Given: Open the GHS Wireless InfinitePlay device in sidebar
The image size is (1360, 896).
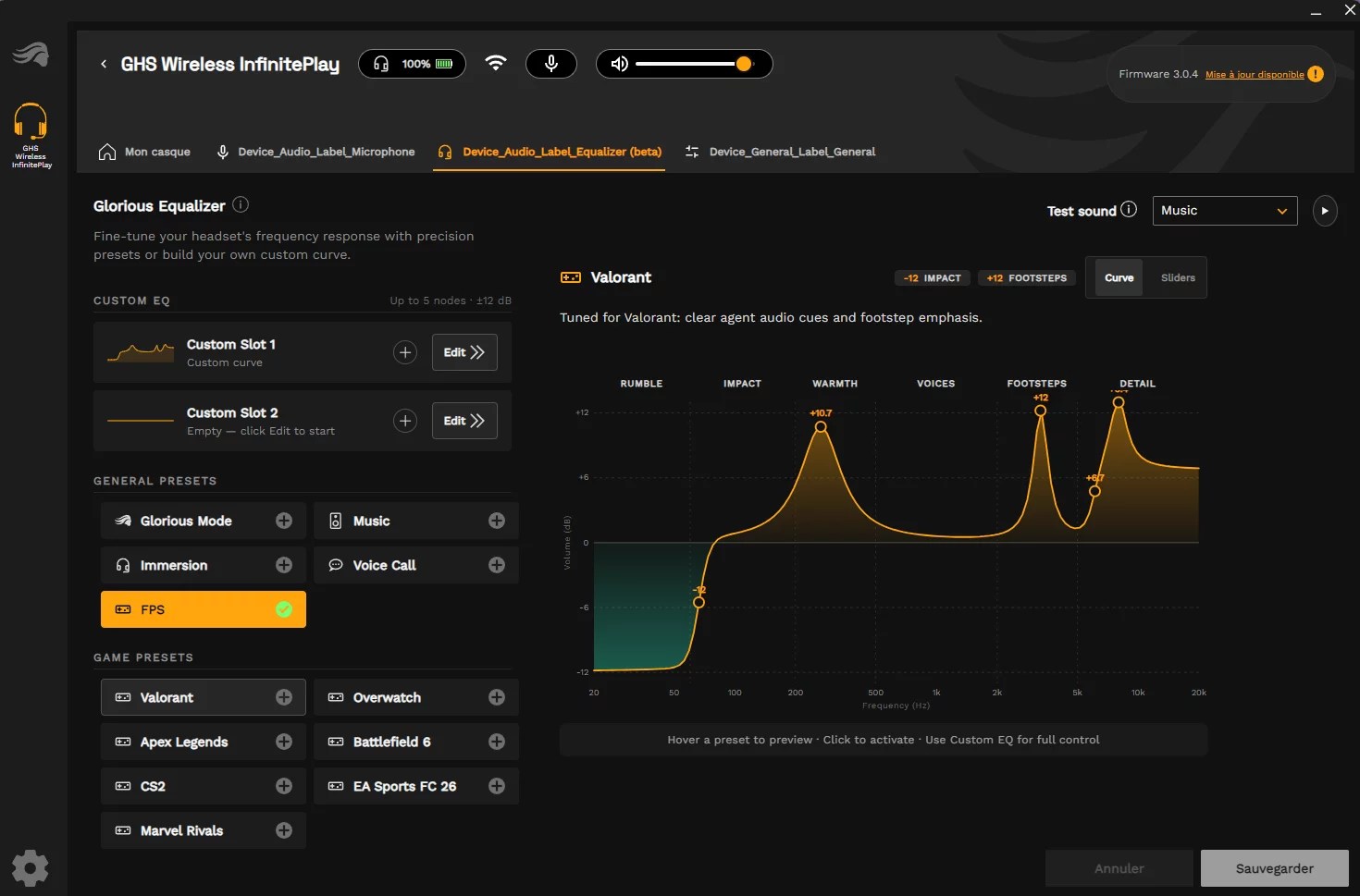Looking at the screenshot, I should click(31, 135).
